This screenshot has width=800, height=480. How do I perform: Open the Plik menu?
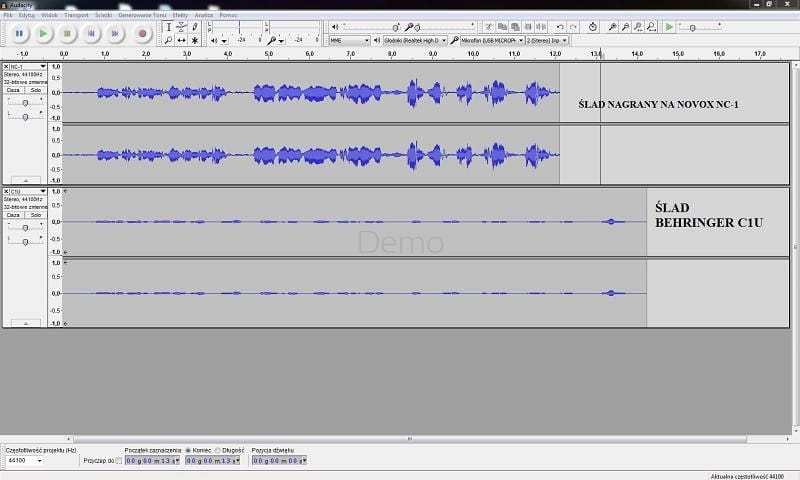click(8, 16)
